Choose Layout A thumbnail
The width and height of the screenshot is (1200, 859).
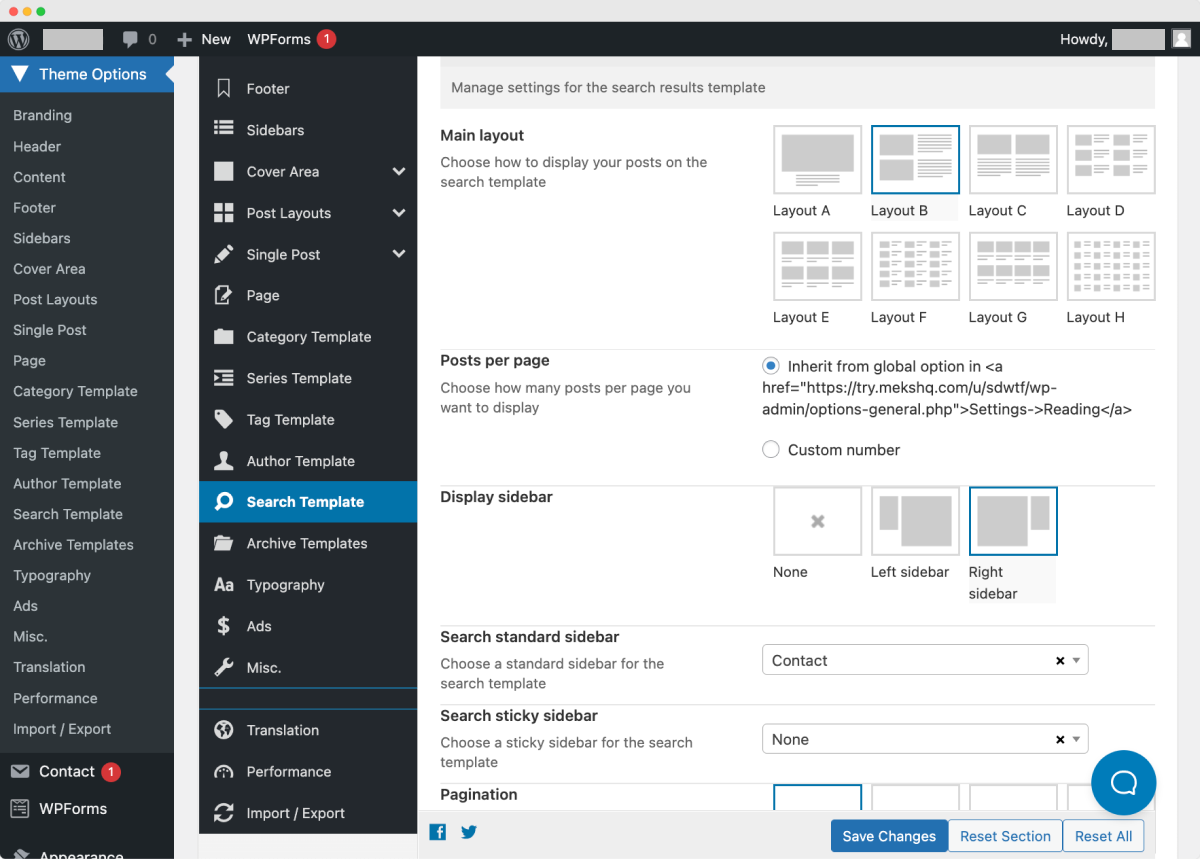pos(817,159)
